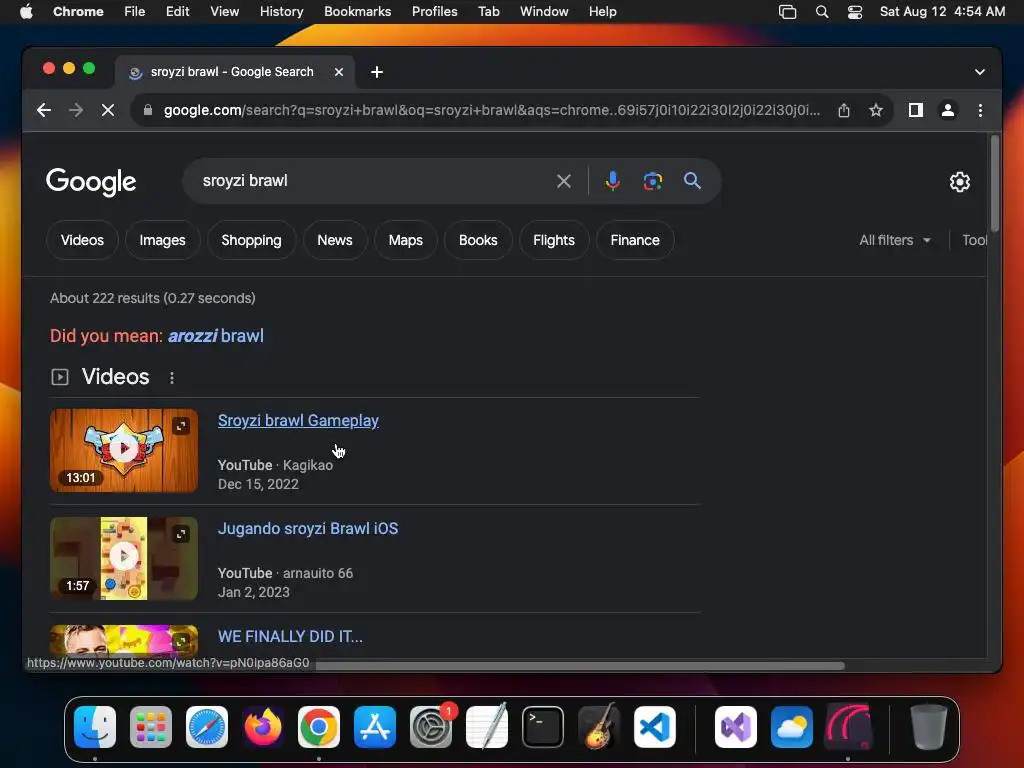Open Terminal from the Dock
Viewport: 1024px width, 768px height.
click(x=543, y=727)
